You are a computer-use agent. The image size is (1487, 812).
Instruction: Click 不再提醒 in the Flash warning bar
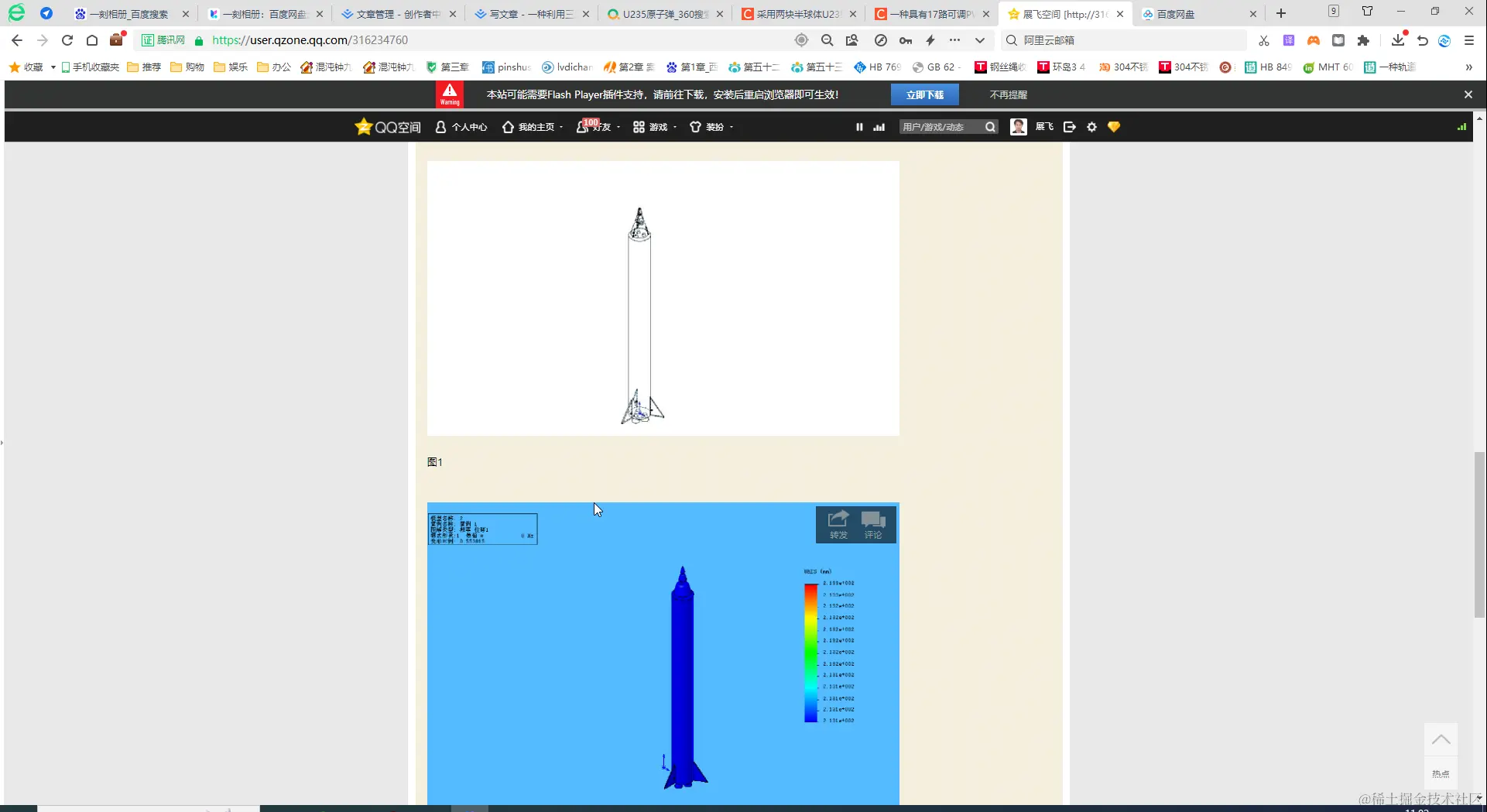tap(1008, 94)
